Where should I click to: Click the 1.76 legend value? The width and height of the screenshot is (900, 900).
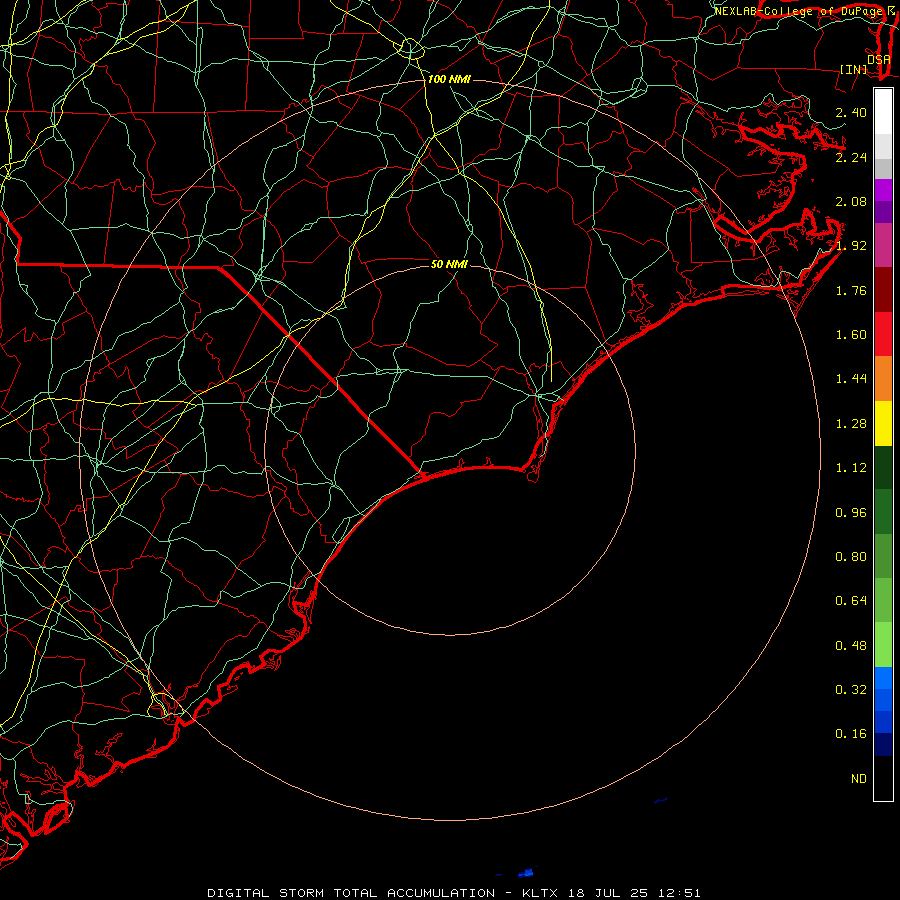(851, 290)
